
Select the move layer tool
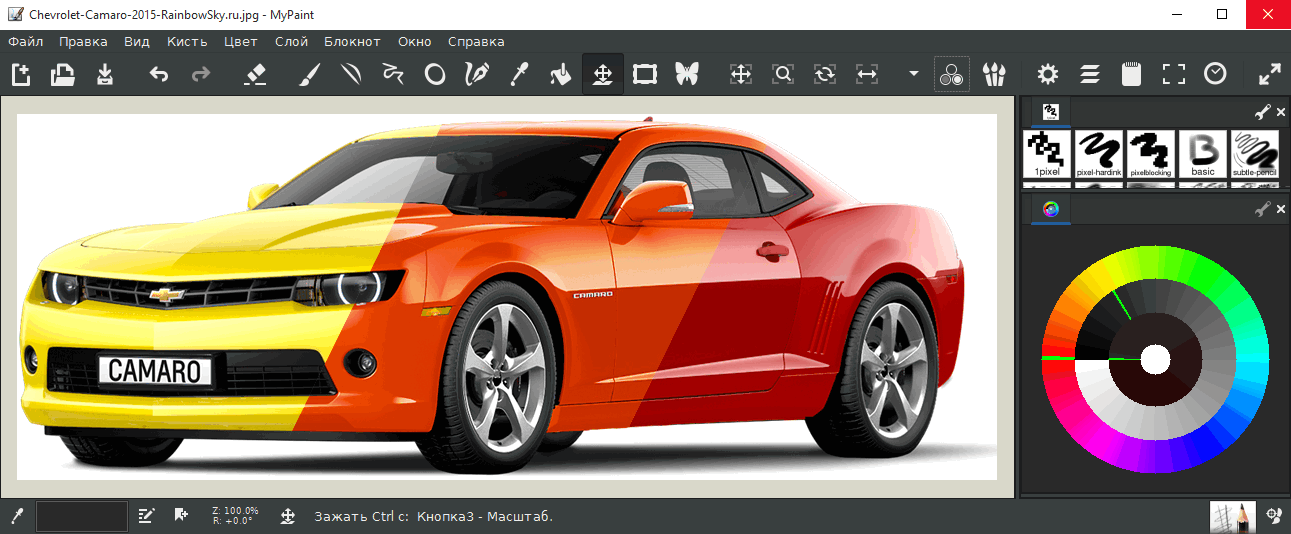pyautogui.click(x=603, y=74)
